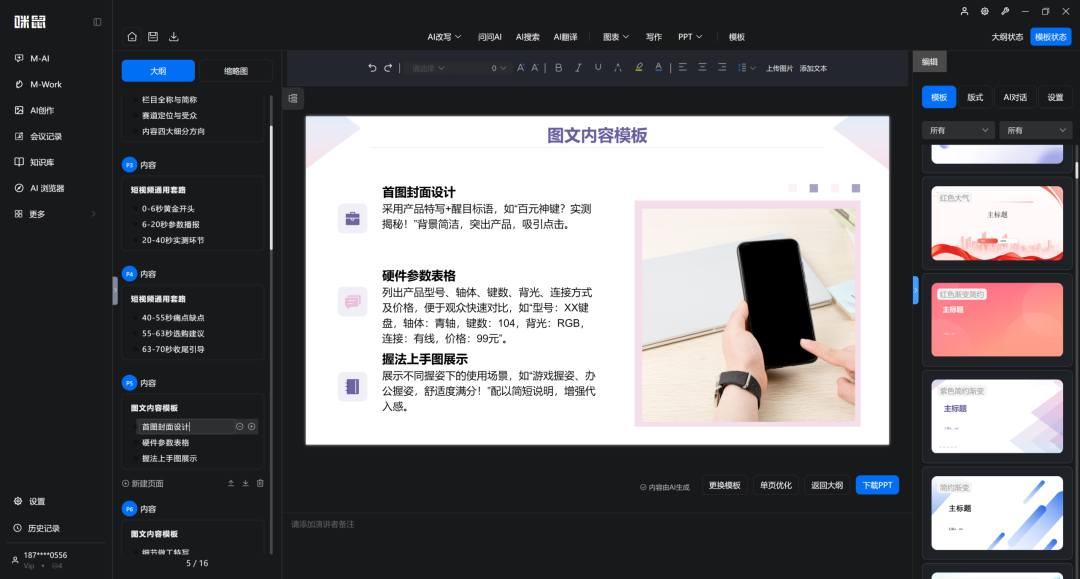The width and height of the screenshot is (1080, 579).
Task: Pick text highlight color
Action: (638, 67)
